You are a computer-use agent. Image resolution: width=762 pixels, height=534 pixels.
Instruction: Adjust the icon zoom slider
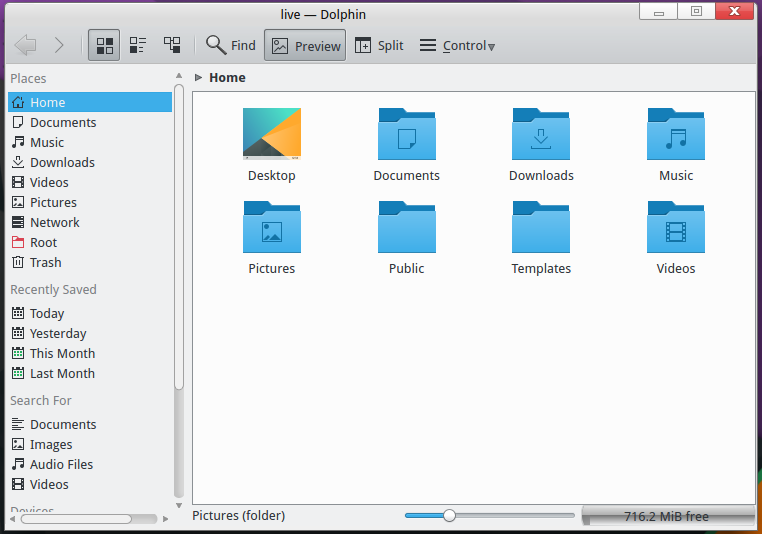pos(449,515)
